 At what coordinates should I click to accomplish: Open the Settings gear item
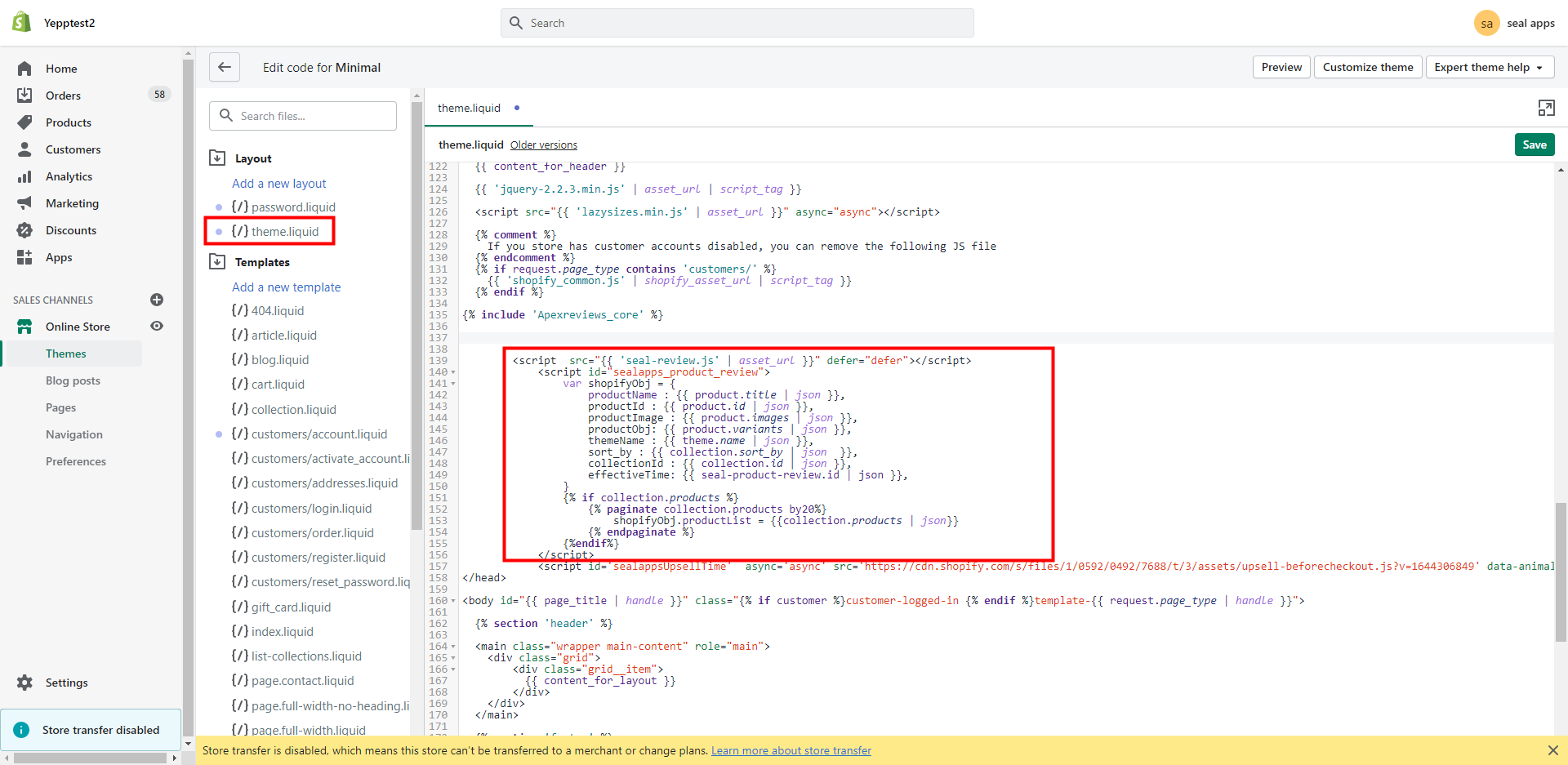coord(66,683)
